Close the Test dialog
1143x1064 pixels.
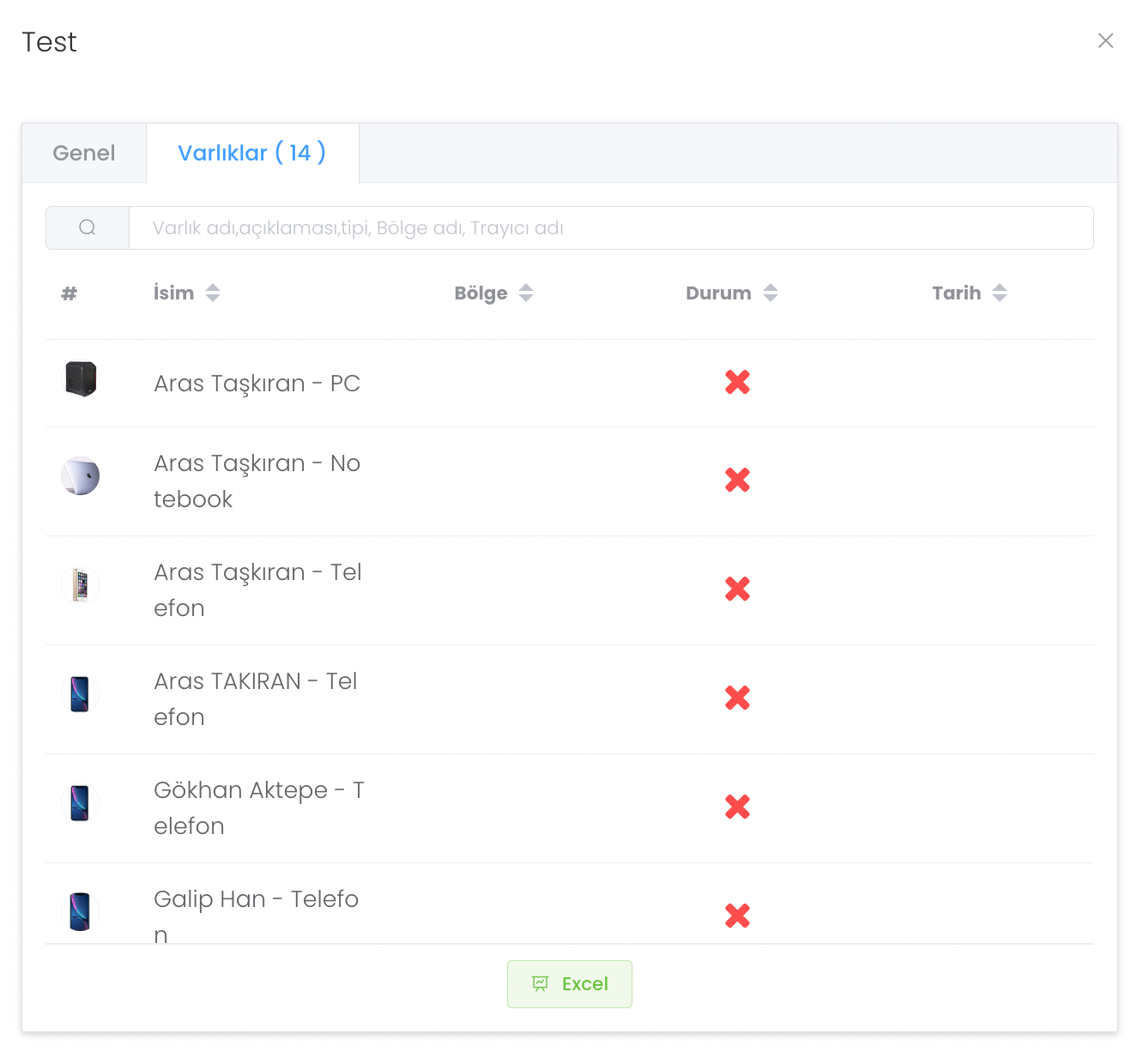(1105, 41)
